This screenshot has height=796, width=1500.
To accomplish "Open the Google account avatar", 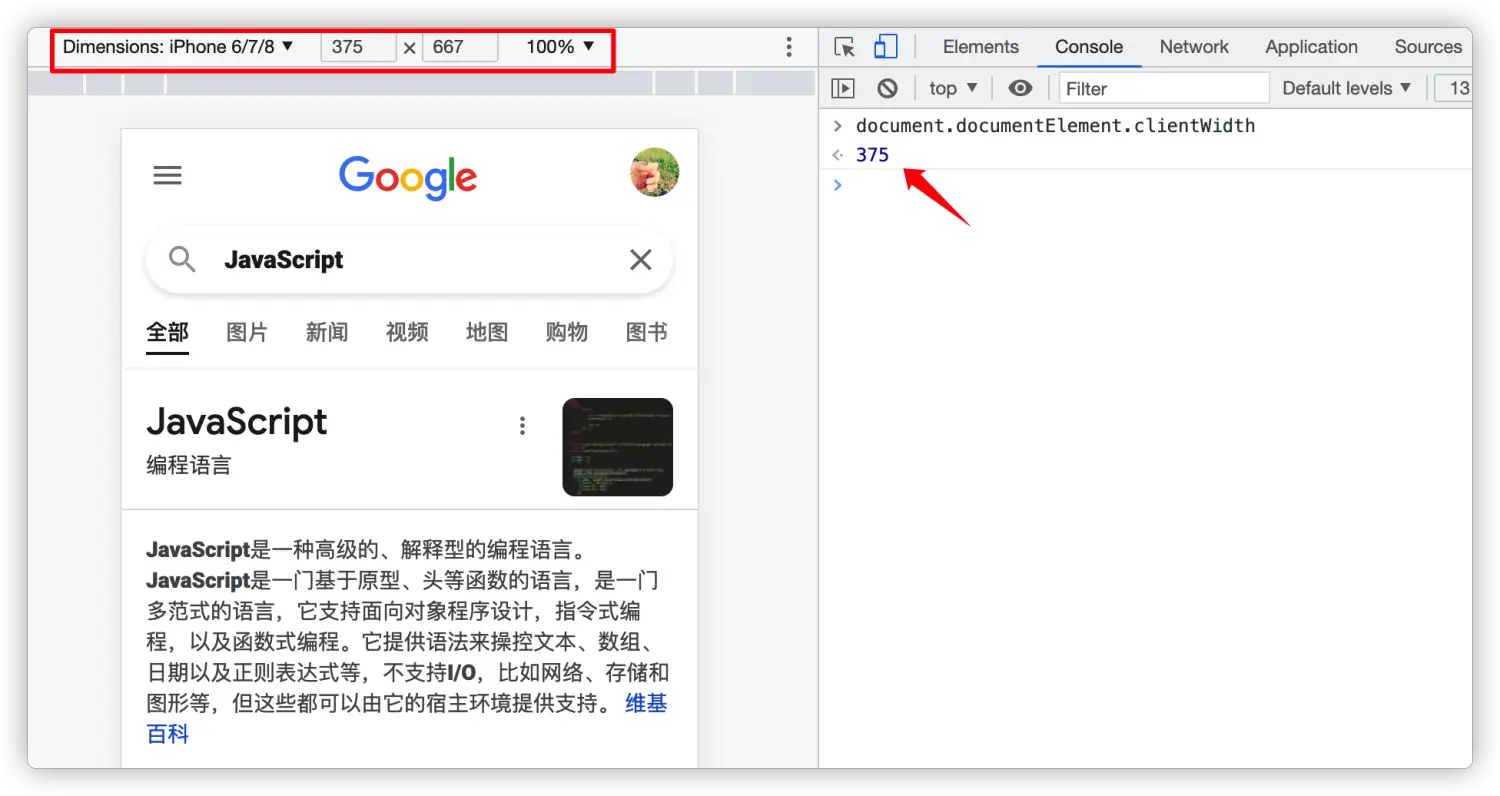I will (x=655, y=172).
